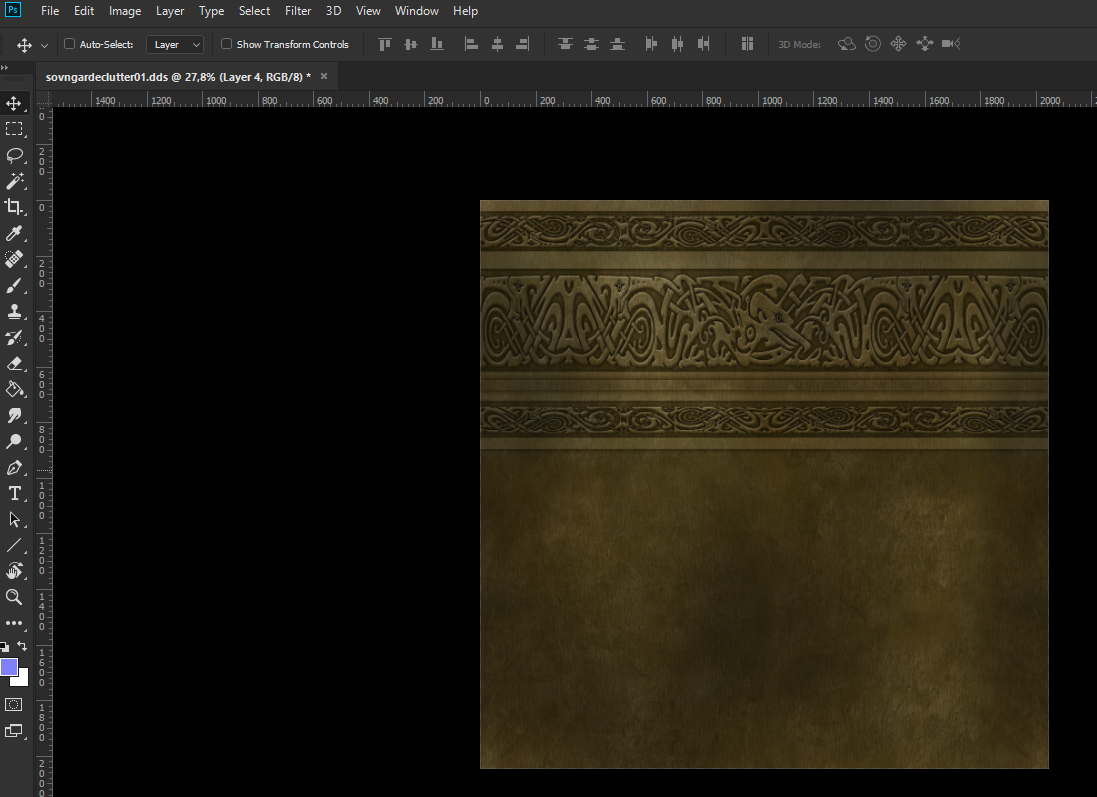The height and width of the screenshot is (797, 1097).
Task: Align horizontal centers of layers
Action: point(497,44)
